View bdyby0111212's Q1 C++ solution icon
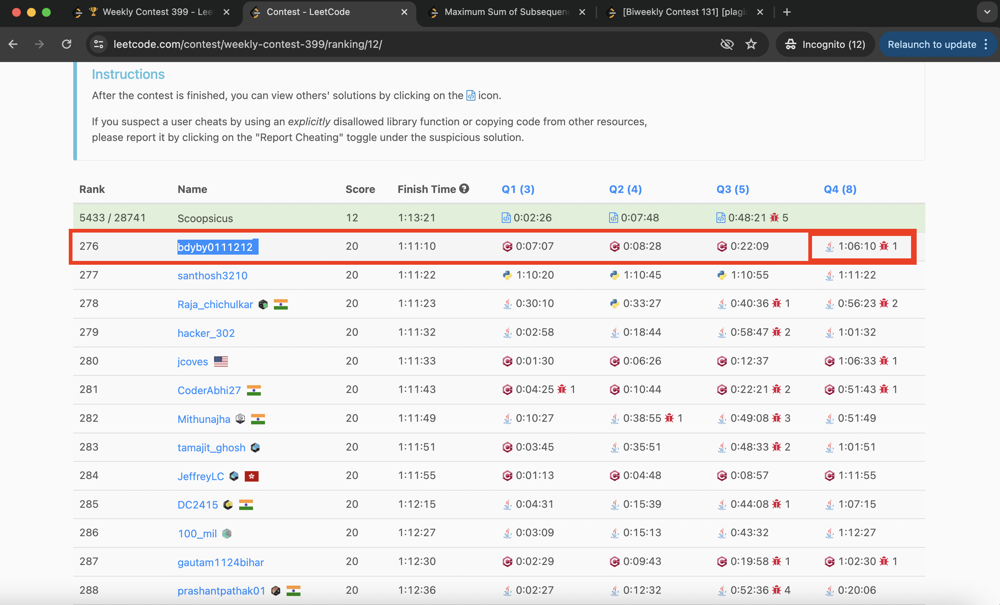1000x605 pixels. tap(507, 246)
